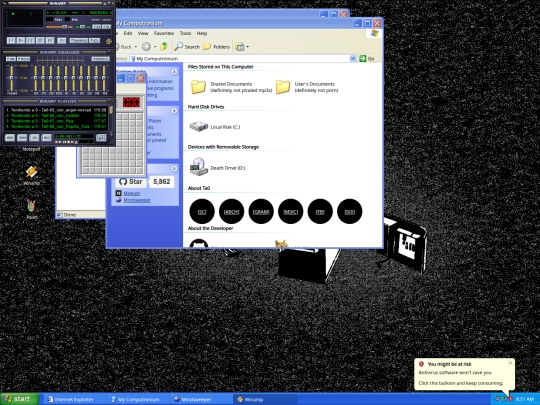The width and height of the screenshot is (540, 405).
Task: Collapse the System Tasks sidebar panel
Action: (174, 71)
